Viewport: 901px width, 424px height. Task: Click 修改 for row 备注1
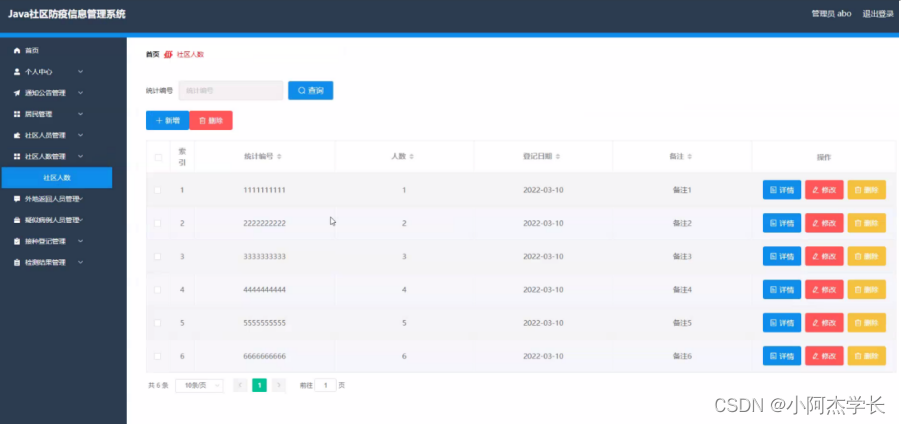click(x=824, y=190)
